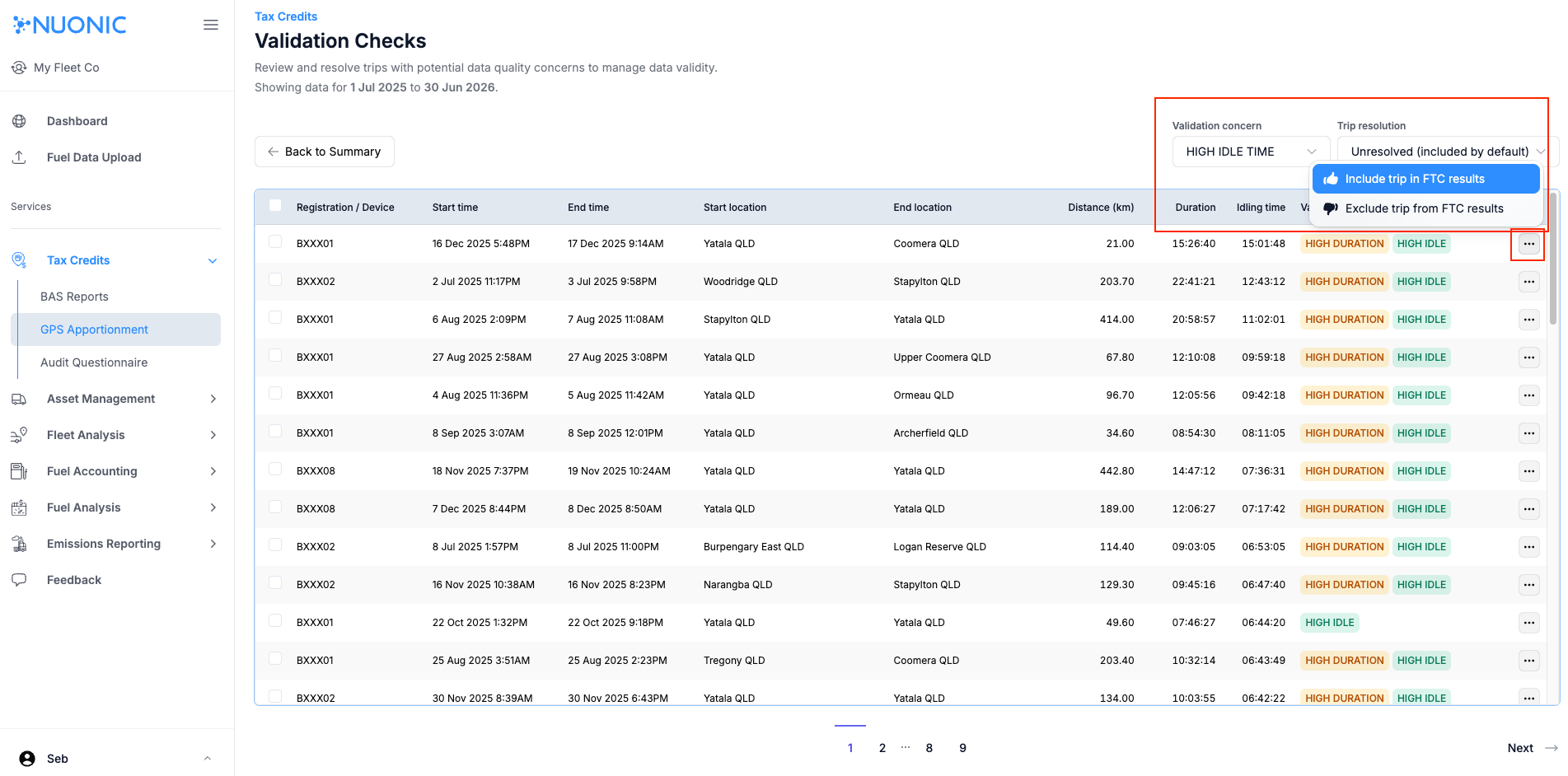Check the row starting 7 Dec 2025 8:44PM
The height and width of the screenshot is (776, 1568).
coord(275,507)
